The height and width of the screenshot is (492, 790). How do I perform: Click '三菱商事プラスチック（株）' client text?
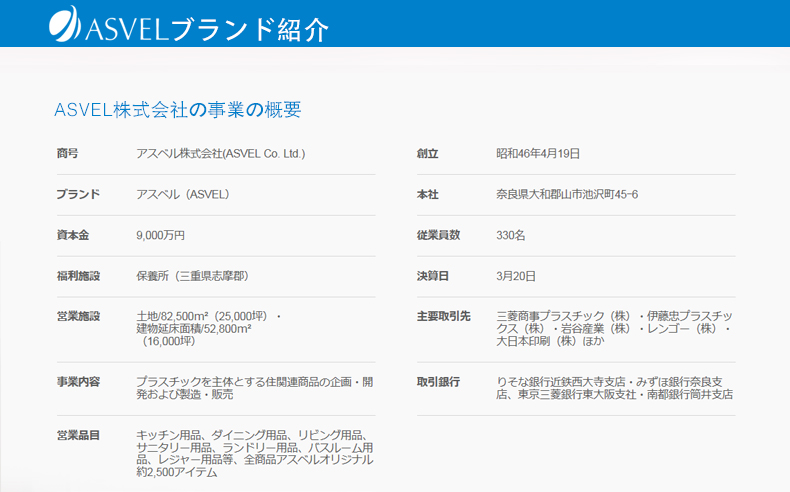pos(563,316)
